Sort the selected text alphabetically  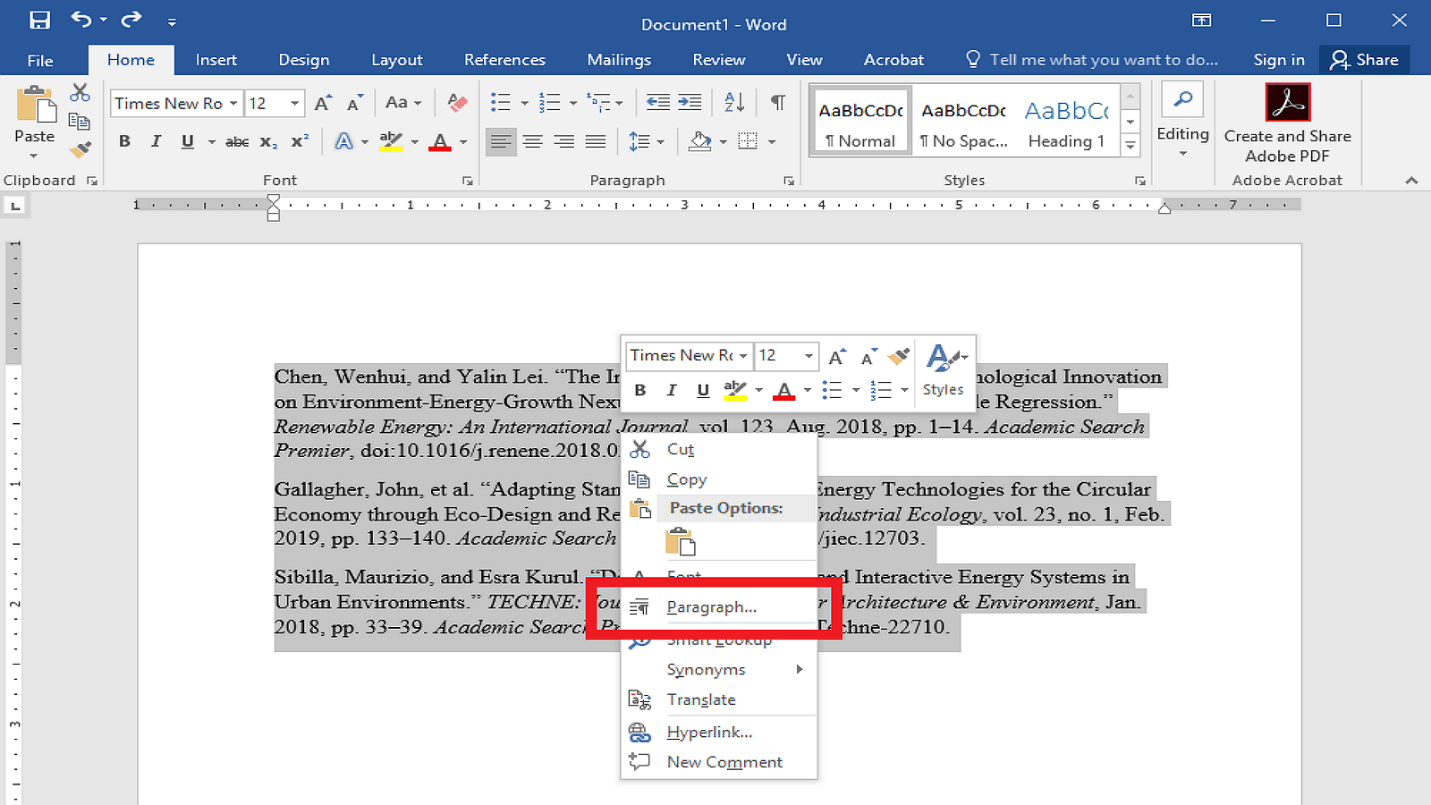point(734,103)
